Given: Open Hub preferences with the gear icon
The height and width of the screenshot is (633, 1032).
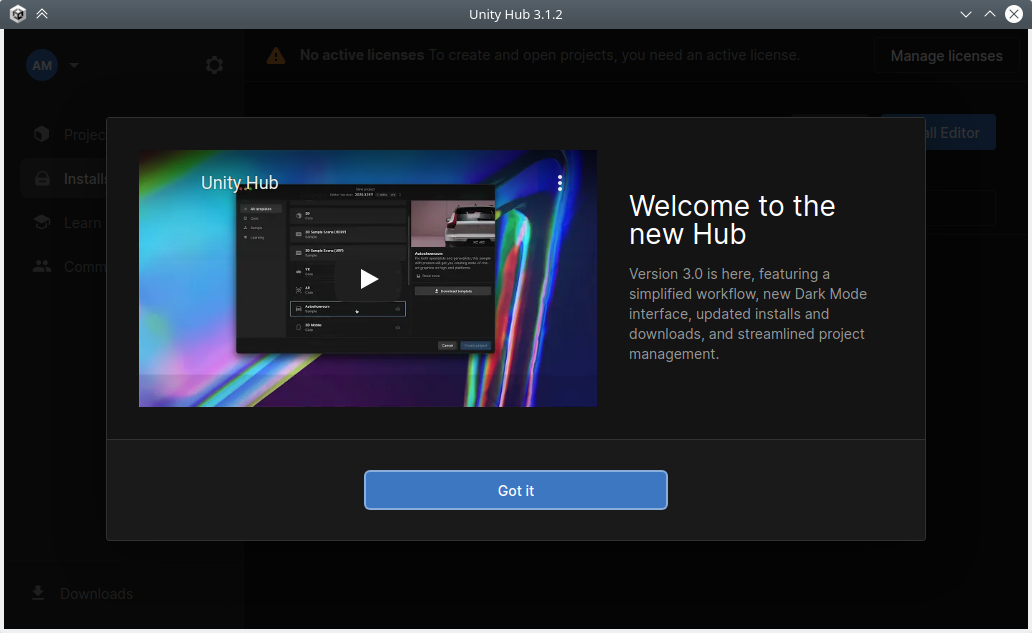Looking at the screenshot, I should point(214,64).
